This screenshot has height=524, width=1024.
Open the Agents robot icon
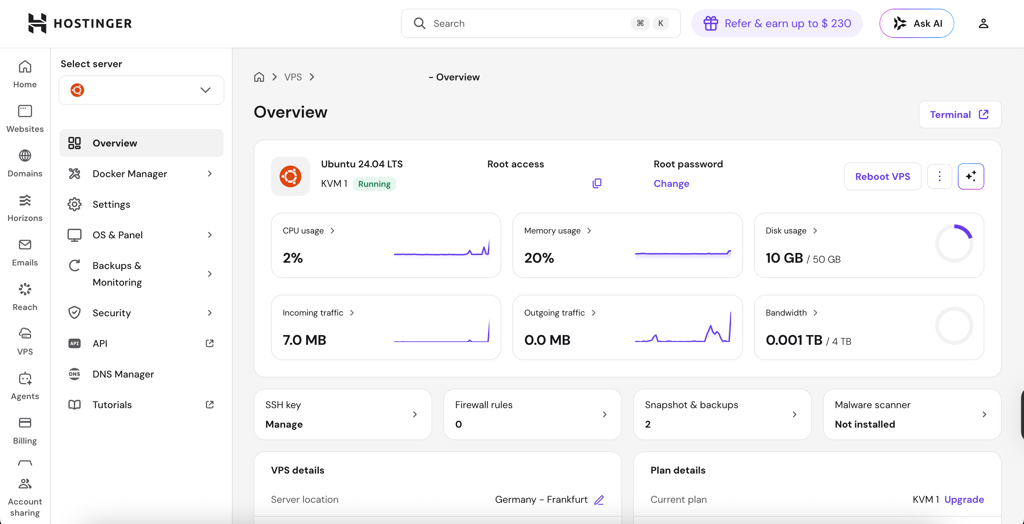pos(25,378)
